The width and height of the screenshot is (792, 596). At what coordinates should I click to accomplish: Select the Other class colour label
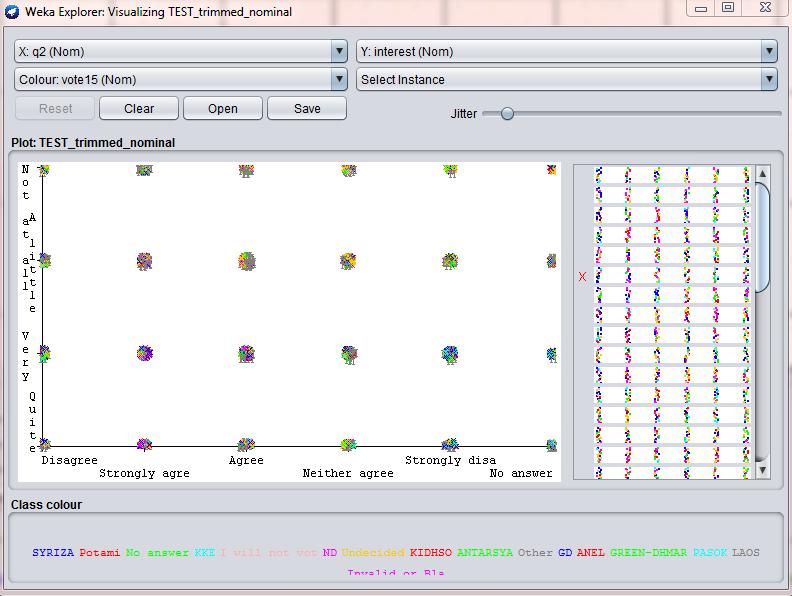(535, 553)
